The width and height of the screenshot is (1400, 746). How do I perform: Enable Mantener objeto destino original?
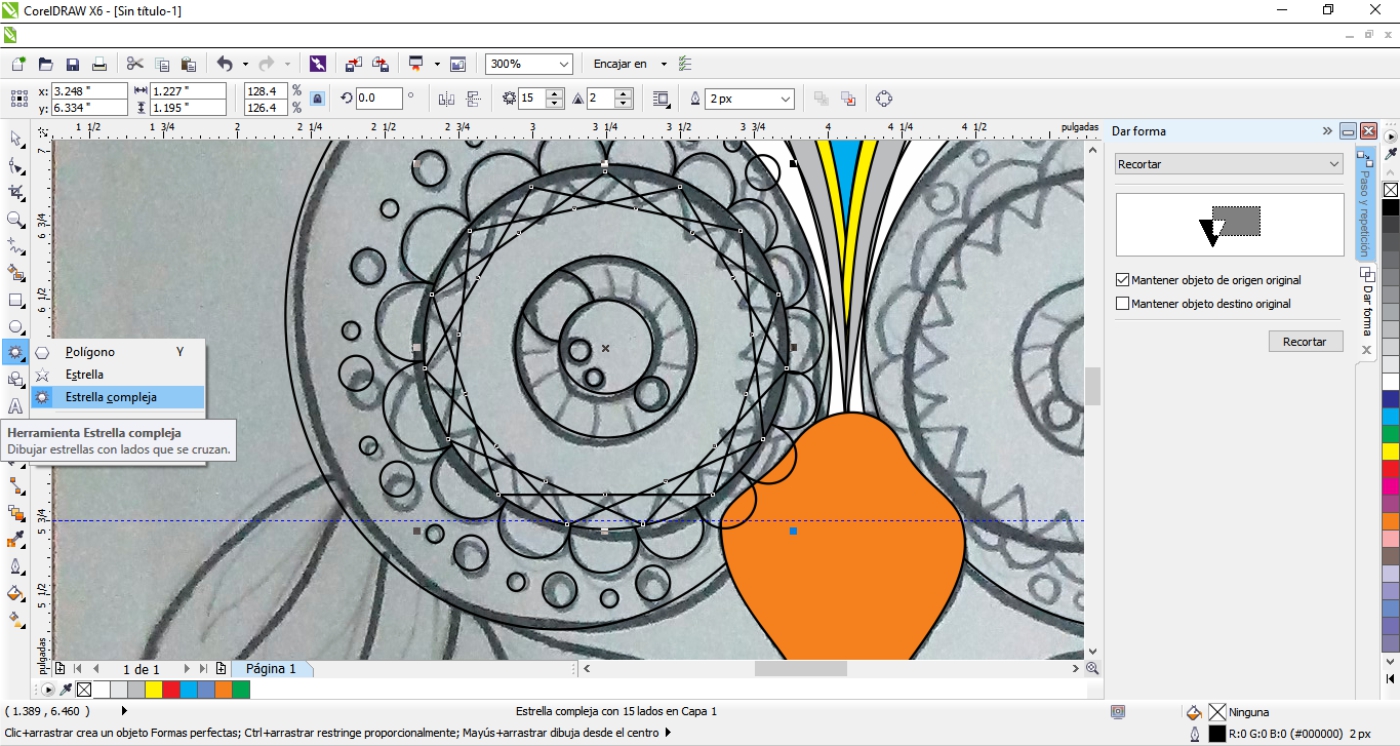click(1122, 303)
